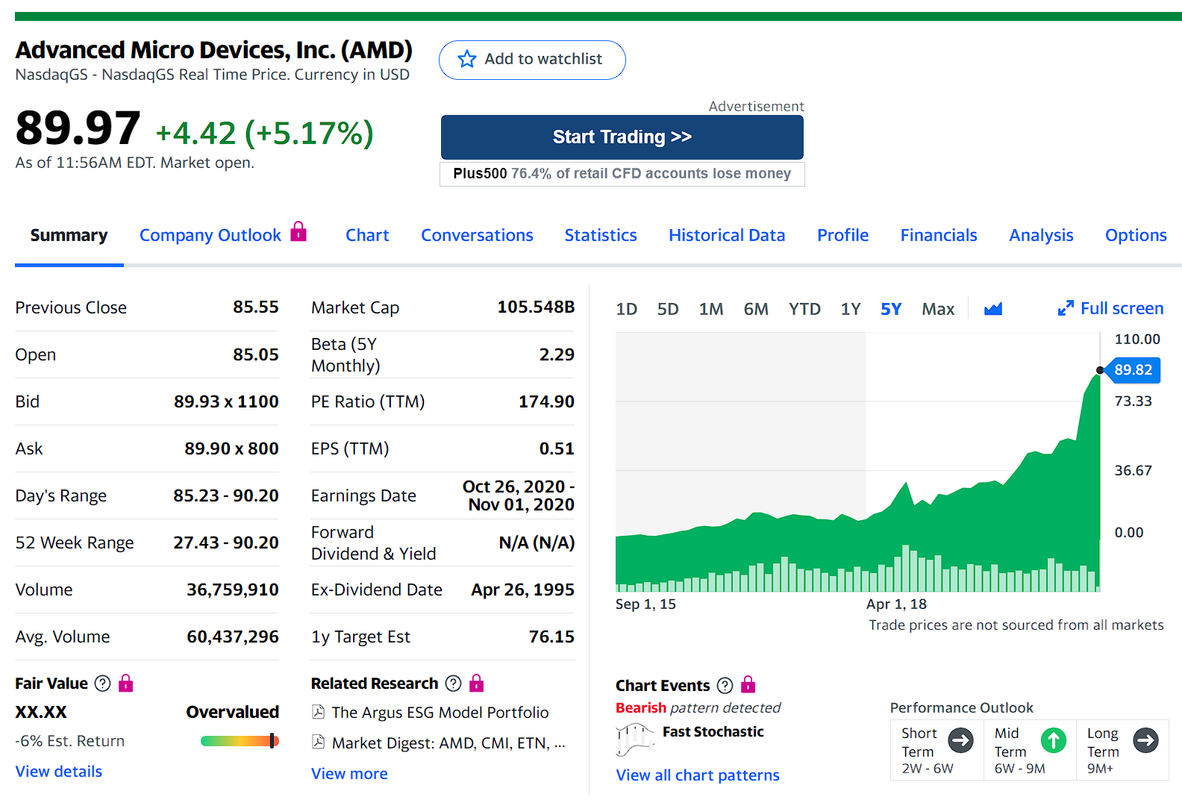The height and width of the screenshot is (800, 1182).
Task: Click the Related Research help question icon
Action: pos(453,683)
